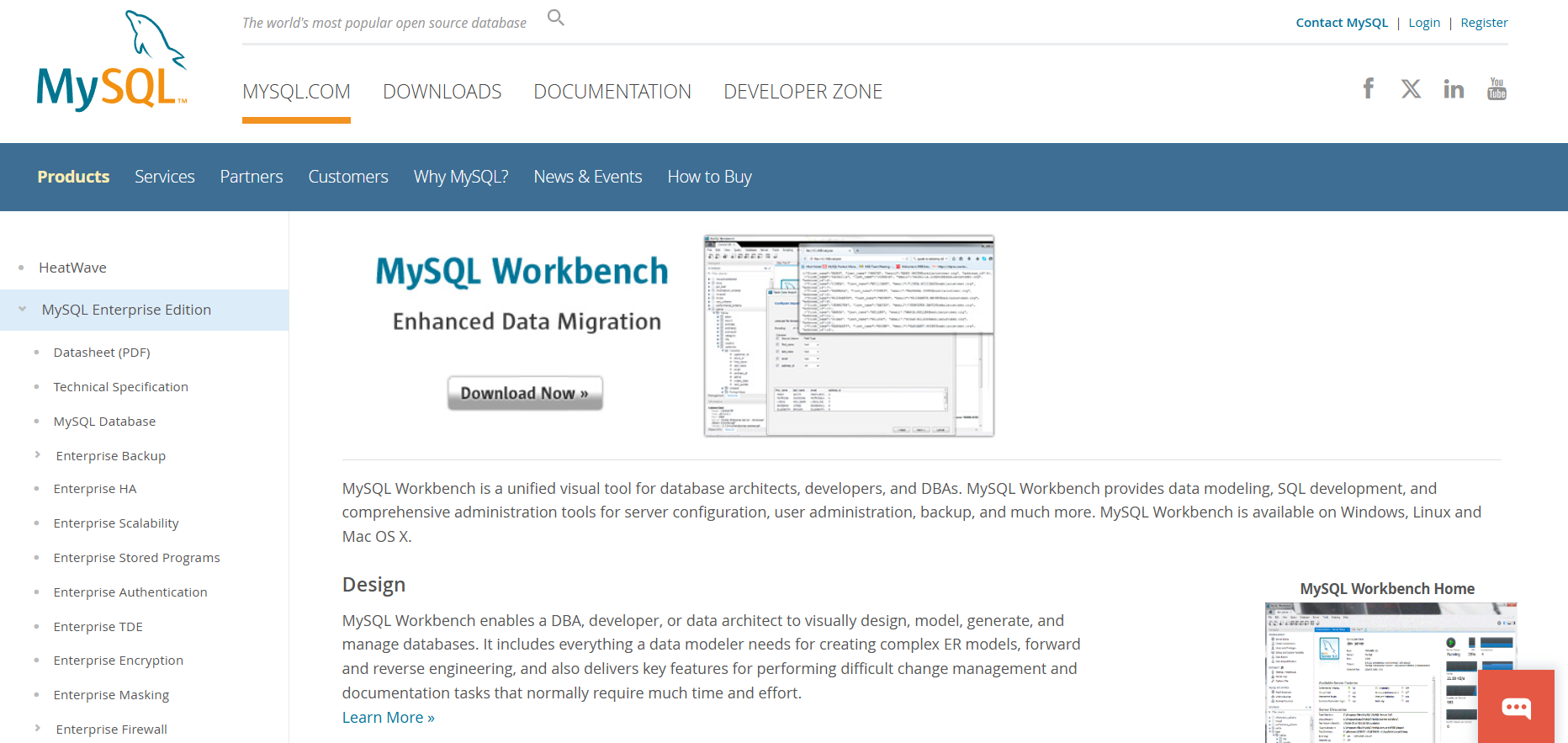Click the Contact MySQL link
Screen dimensions: 1568x743
point(1342,23)
